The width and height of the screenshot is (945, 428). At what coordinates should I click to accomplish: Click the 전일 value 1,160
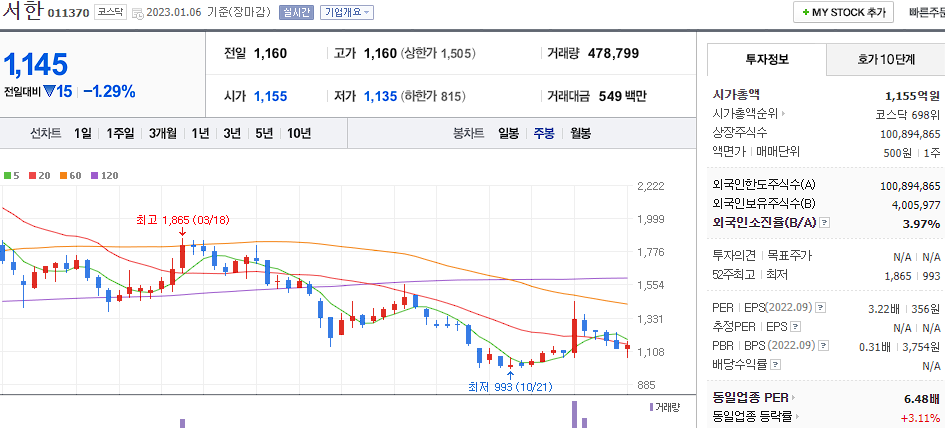271,53
